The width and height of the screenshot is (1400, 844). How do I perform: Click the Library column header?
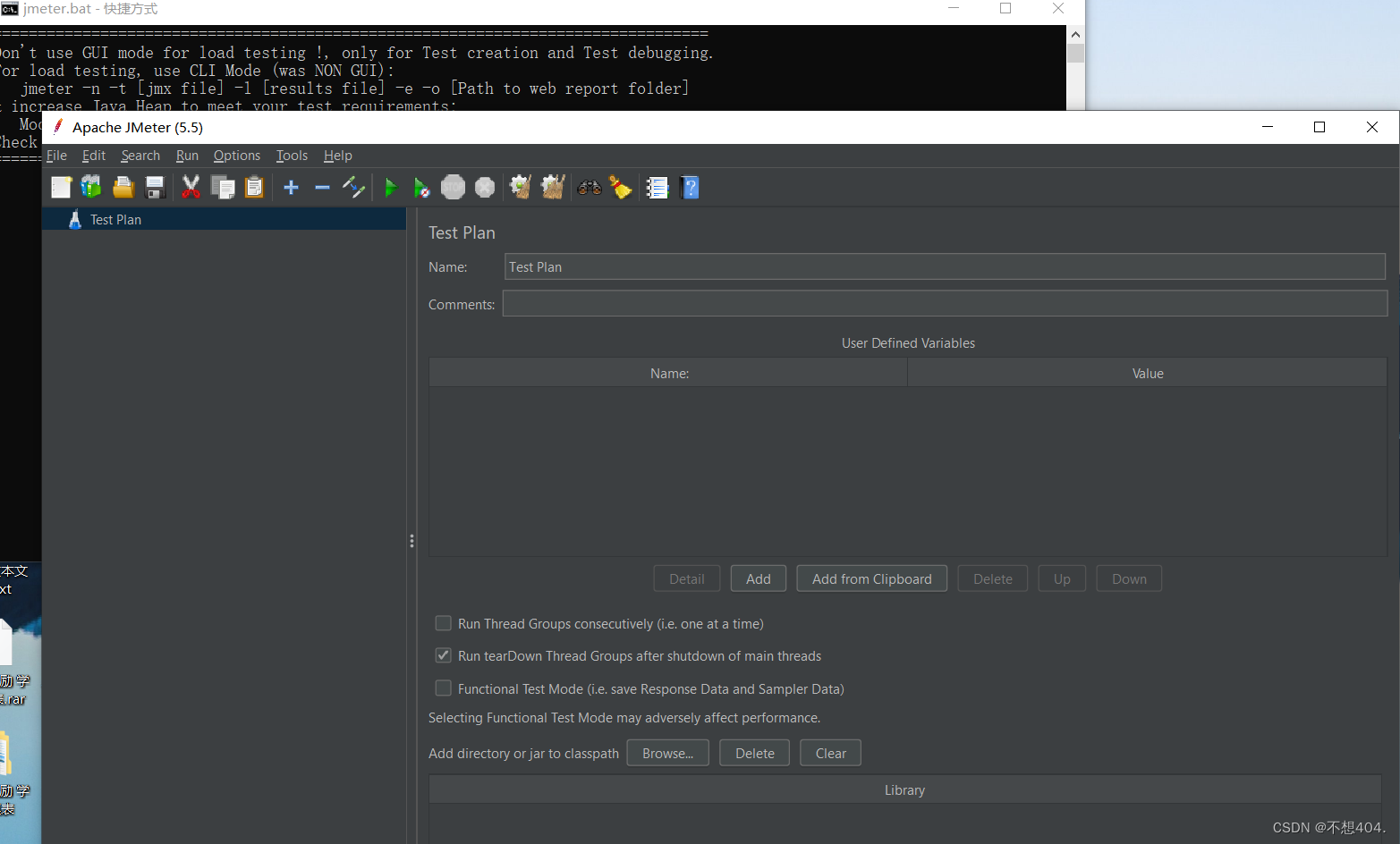(904, 789)
